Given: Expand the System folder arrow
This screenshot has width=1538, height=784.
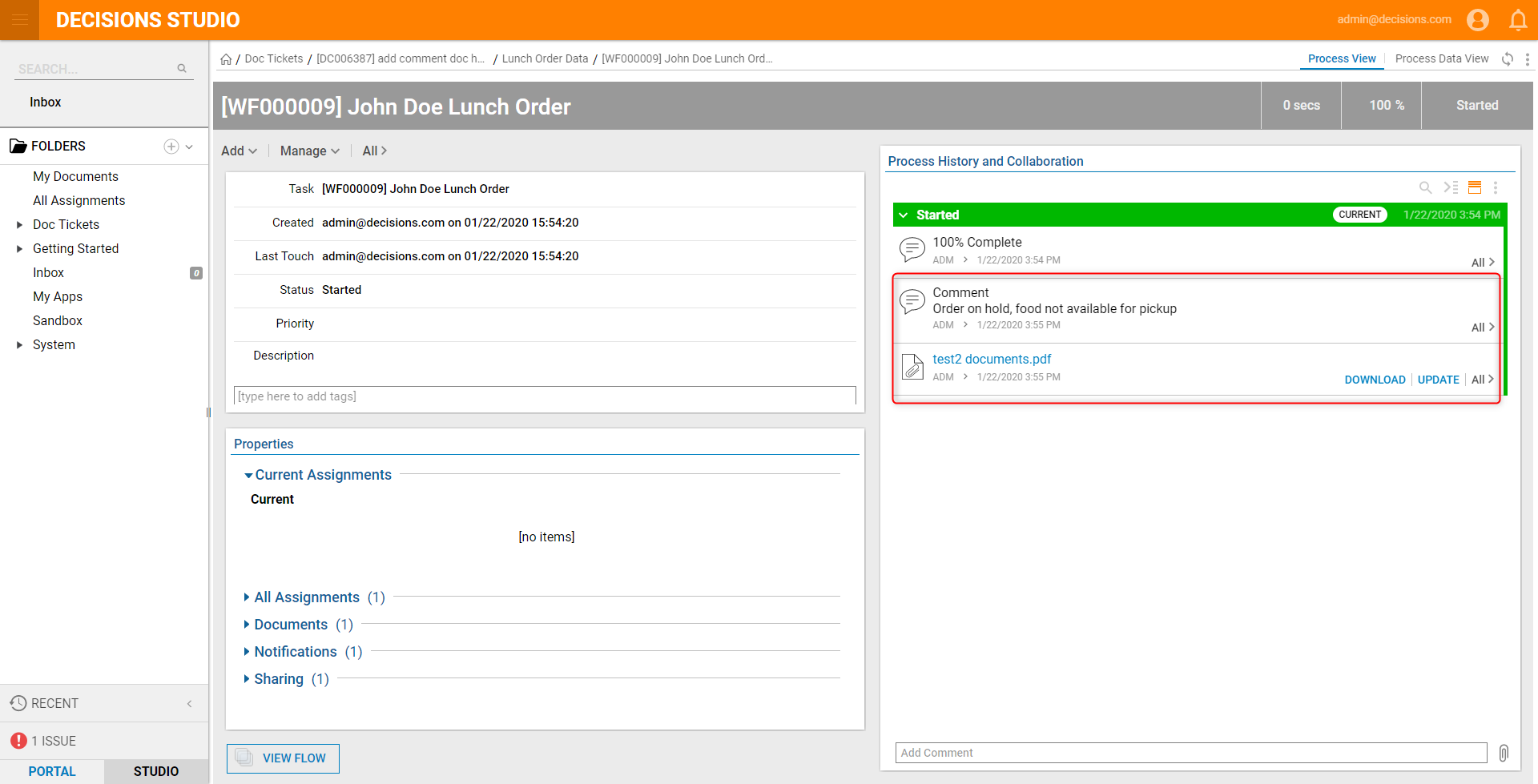Looking at the screenshot, I should click(x=19, y=345).
